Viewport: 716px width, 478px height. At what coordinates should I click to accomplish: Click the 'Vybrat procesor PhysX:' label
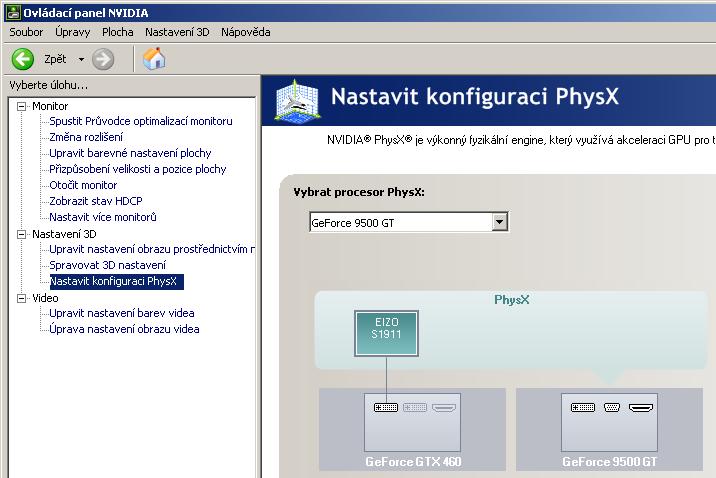(359, 192)
